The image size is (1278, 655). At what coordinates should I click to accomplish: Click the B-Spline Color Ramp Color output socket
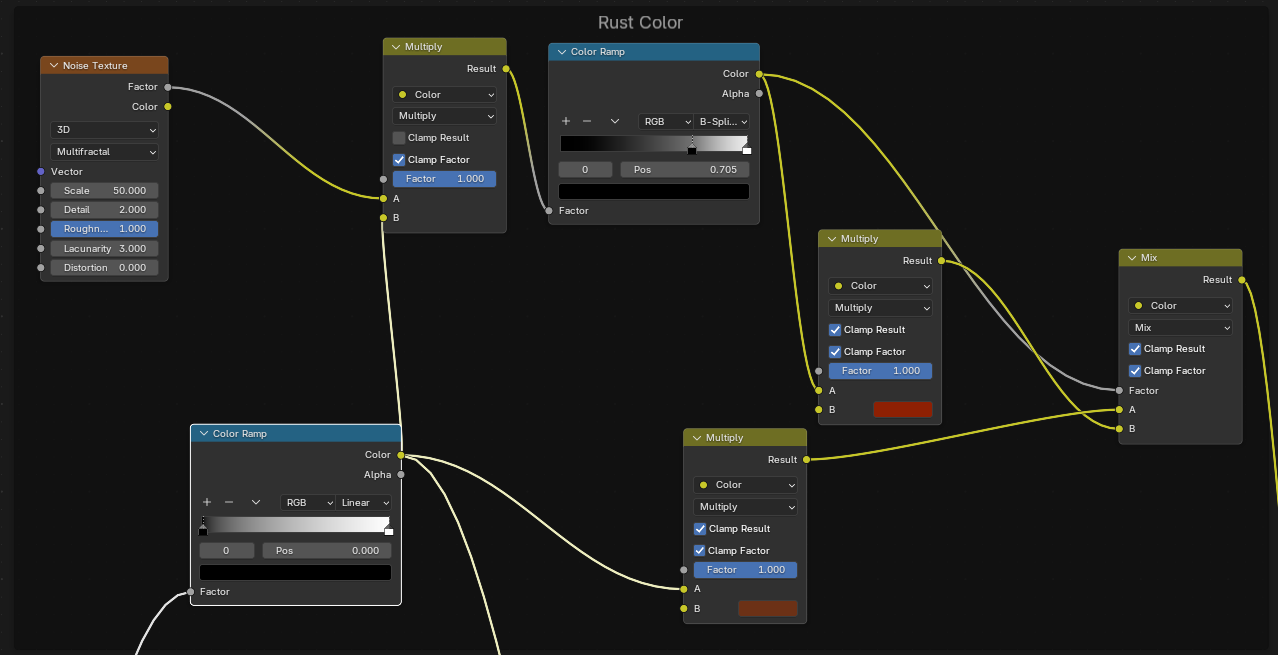(759, 74)
